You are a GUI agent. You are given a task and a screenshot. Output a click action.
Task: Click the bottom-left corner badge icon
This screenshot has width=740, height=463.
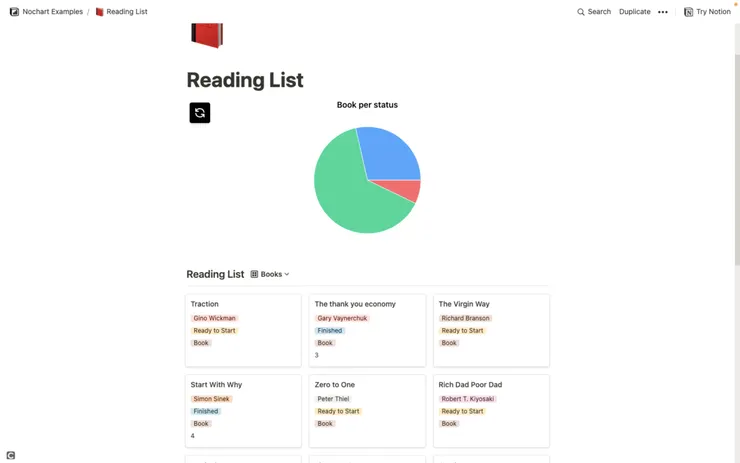coord(11,455)
